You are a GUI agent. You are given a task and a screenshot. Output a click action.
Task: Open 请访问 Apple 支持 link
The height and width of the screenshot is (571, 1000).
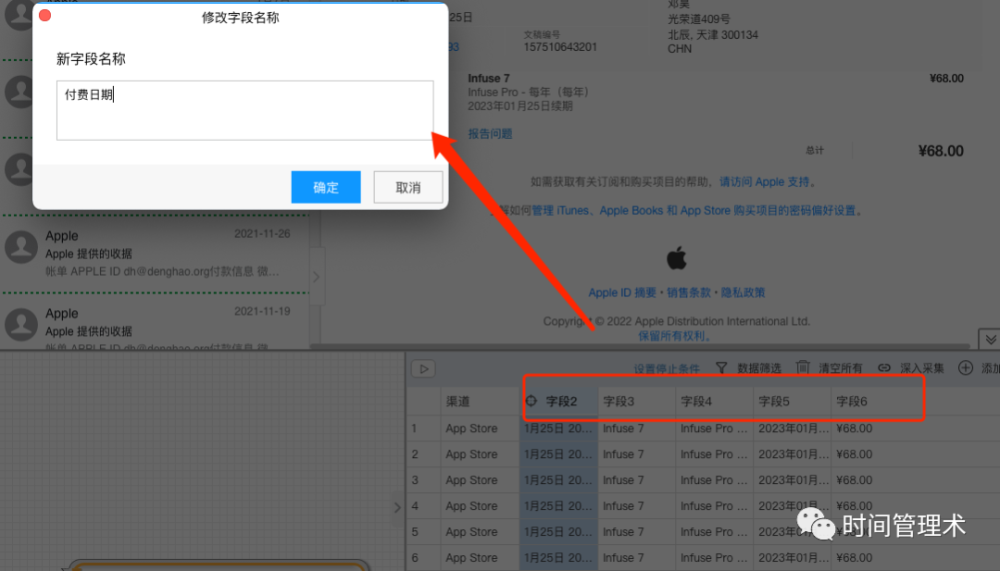[x=764, y=182]
